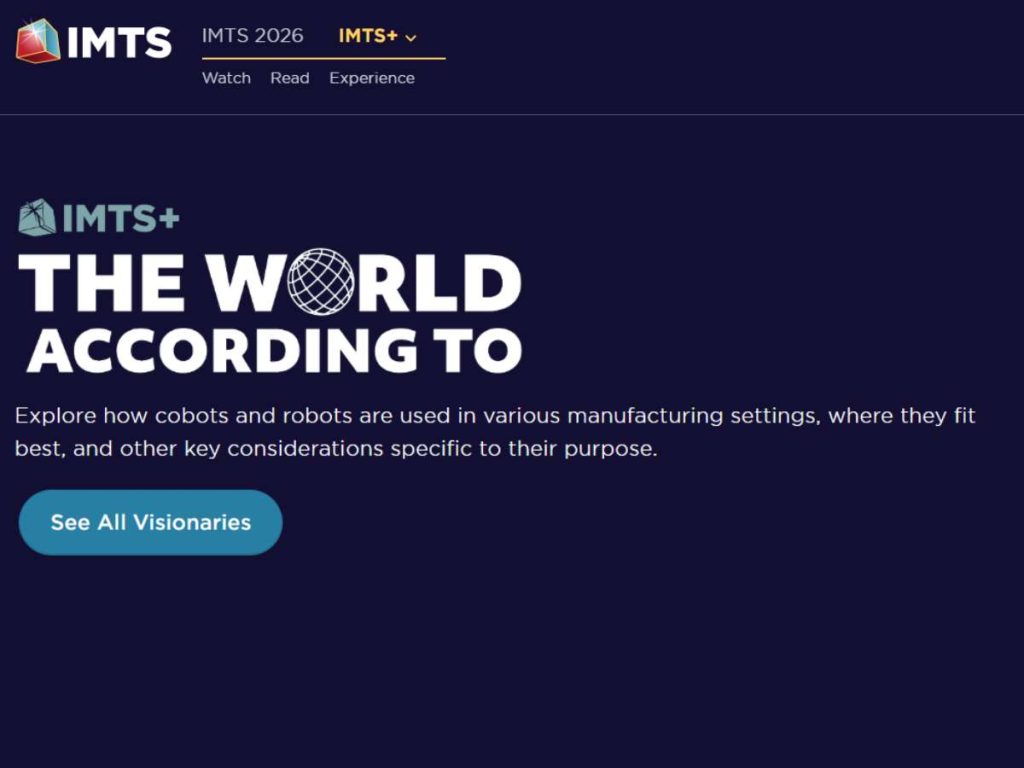Click the teal IMTS+ cube icon
The height and width of the screenshot is (768, 1024).
pyautogui.click(x=37, y=217)
